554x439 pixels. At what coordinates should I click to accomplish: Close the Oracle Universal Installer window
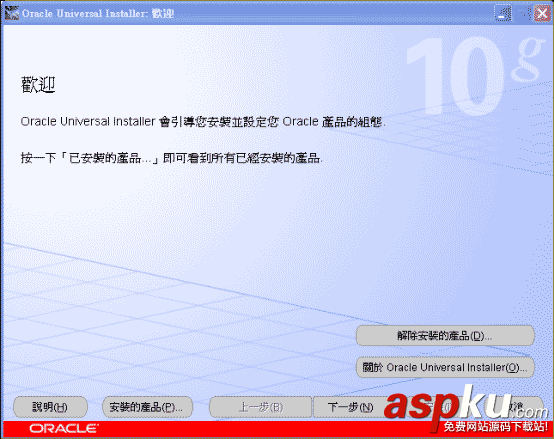tap(542, 14)
